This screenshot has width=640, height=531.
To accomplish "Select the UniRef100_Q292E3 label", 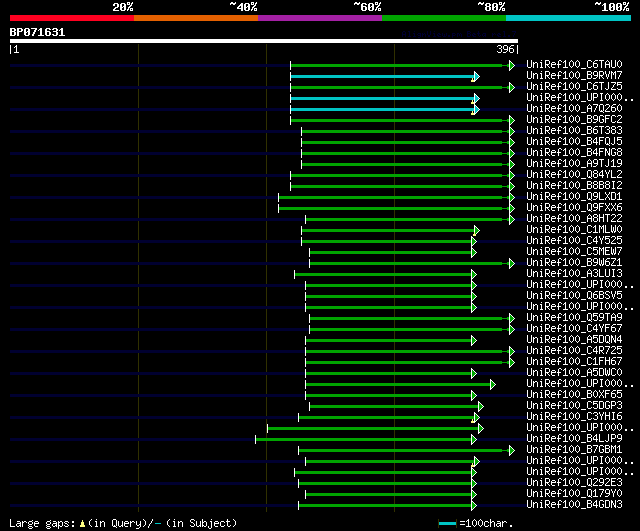I will coord(574,483).
